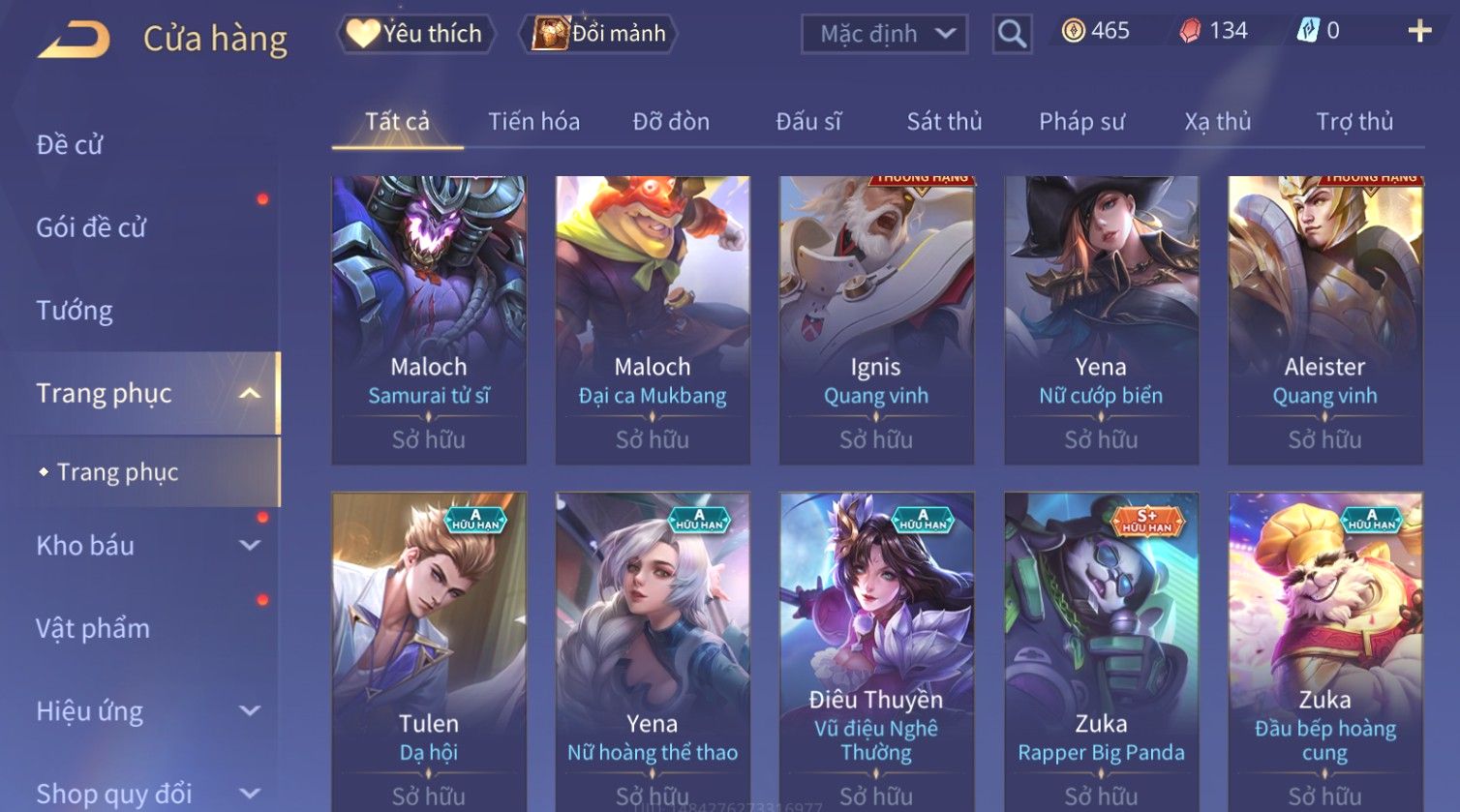
Task: Select the Pháp sư tab
Action: click(x=1081, y=122)
